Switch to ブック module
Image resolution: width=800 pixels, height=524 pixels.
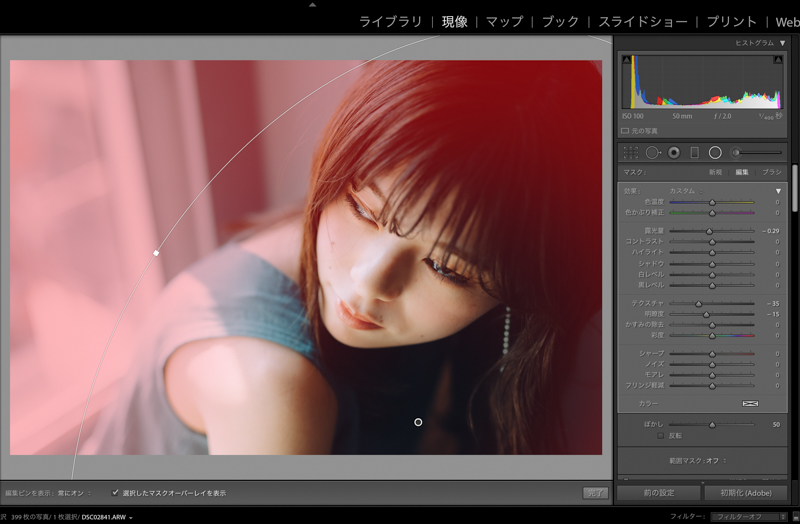[560, 22]
